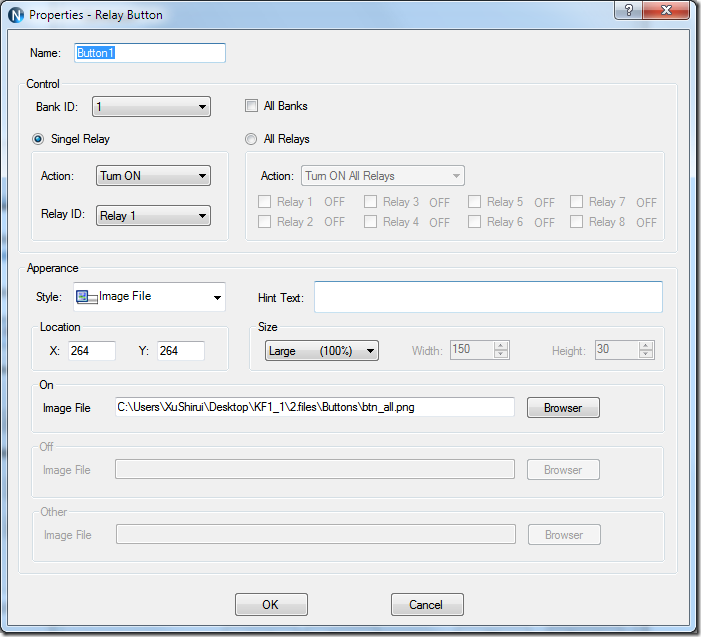
Task: Click OFF status text beside Relay 8
Action: coord(646,223)
